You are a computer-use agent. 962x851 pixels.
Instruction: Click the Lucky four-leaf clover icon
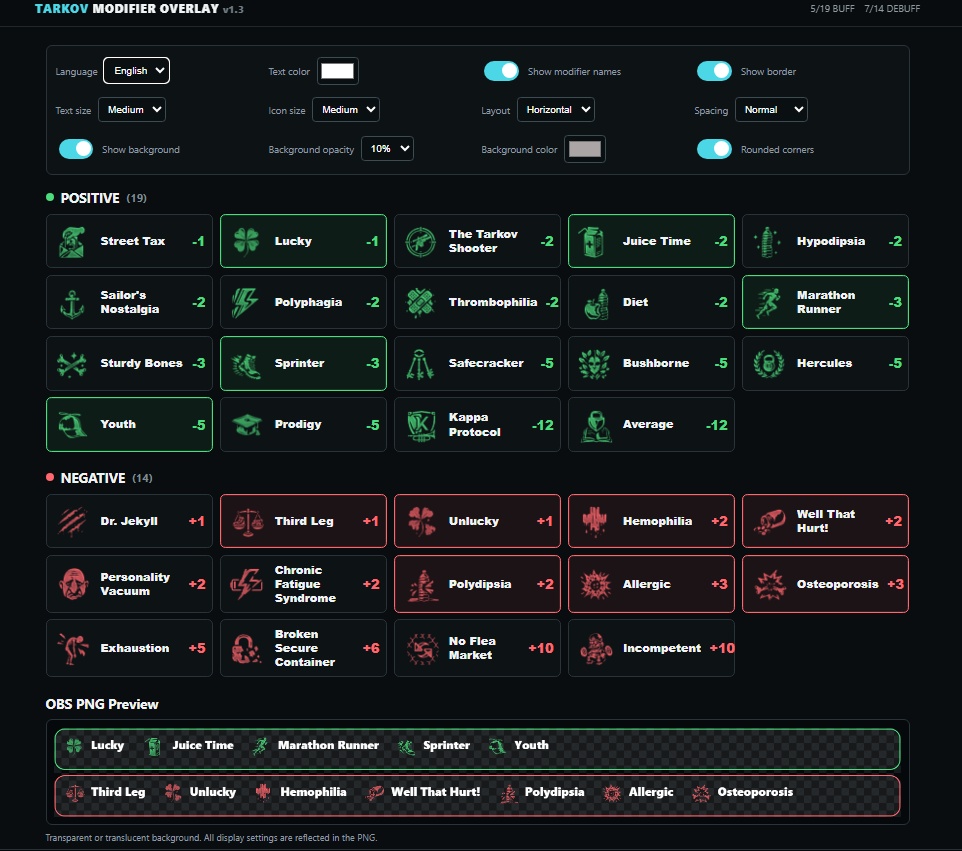point(247,241)
